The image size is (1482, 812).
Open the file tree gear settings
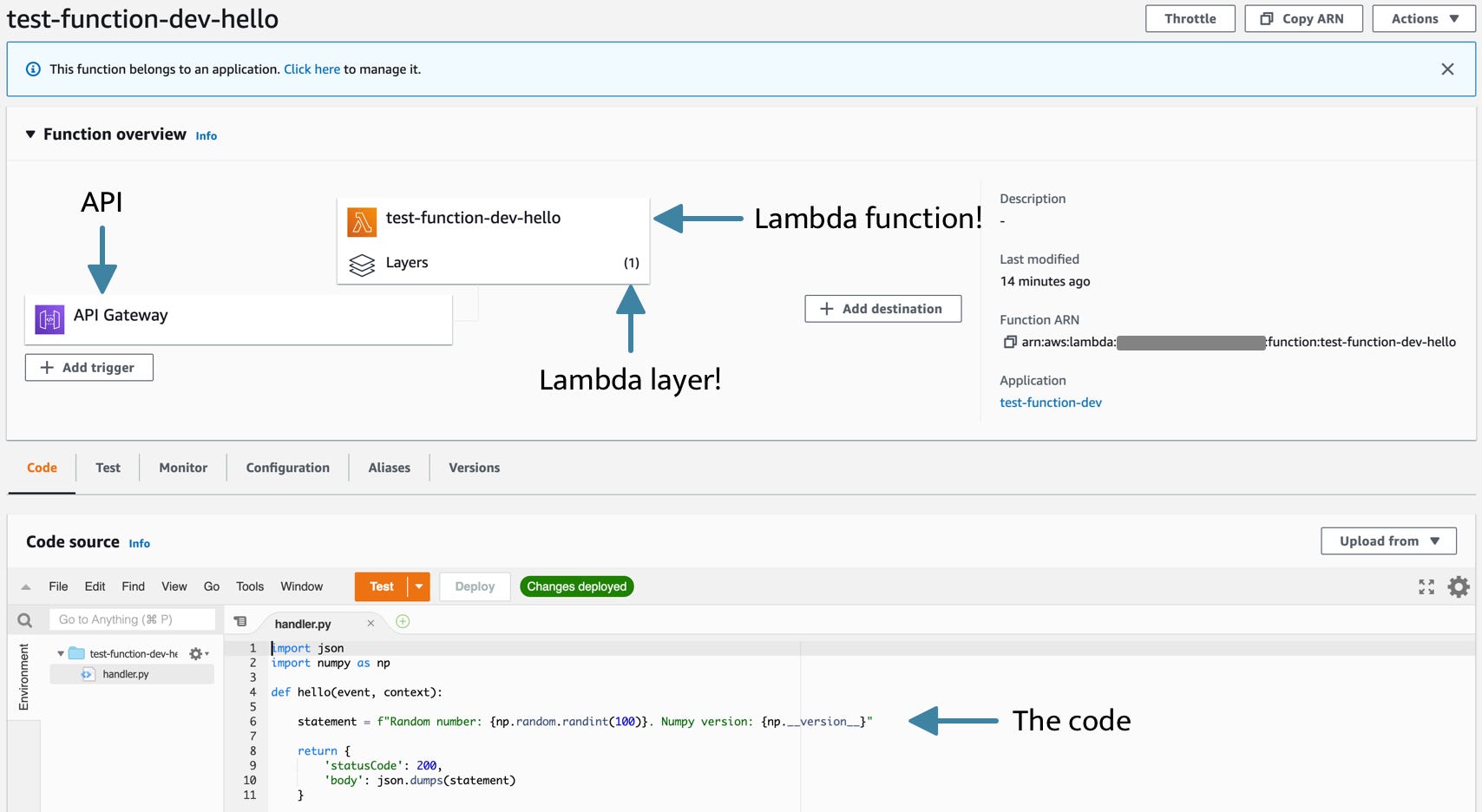(197, 654)
